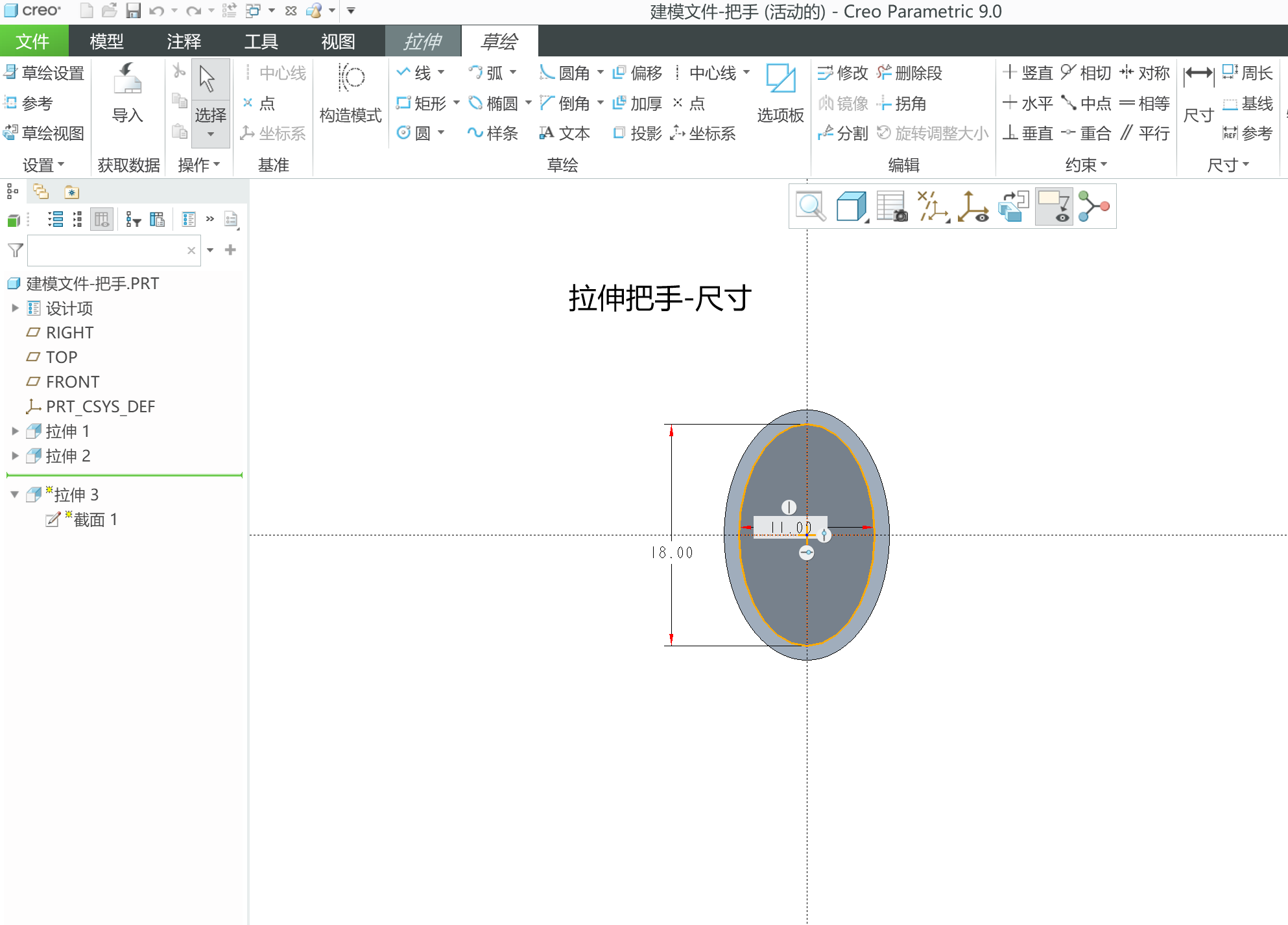Screen dimensions: 1288x925
Task: Click the Undo arrow in quick access toolbar
Action: point(157,10)
